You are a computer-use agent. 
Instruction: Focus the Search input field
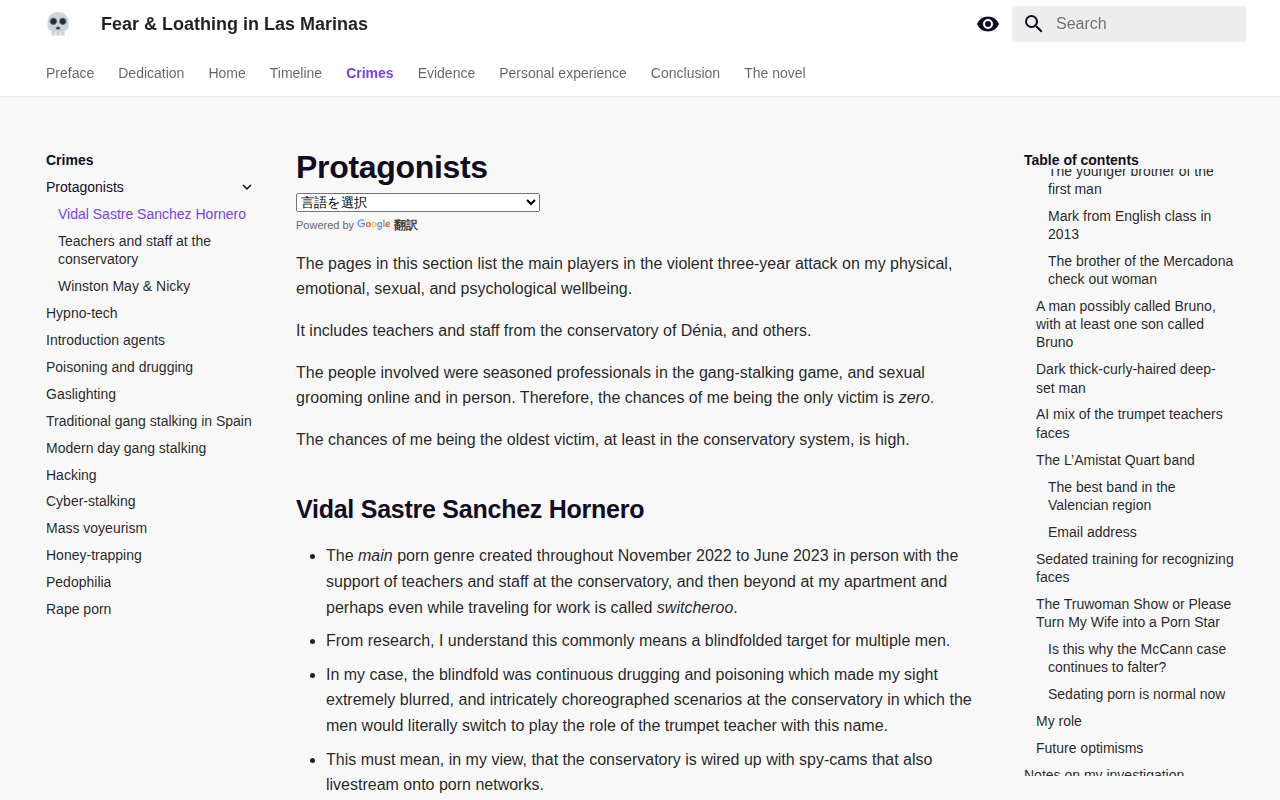click(1129, 24)
